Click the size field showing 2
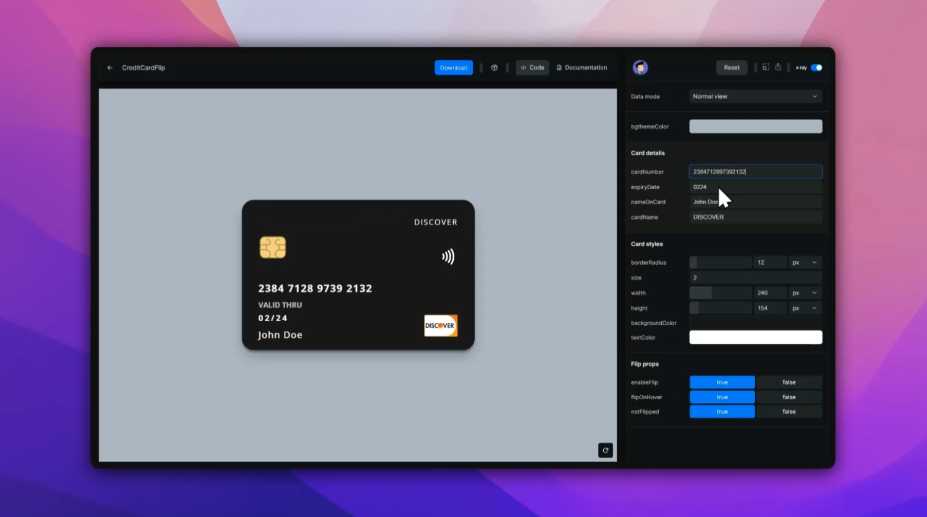 pyautogui.click(x=756, y=277)
